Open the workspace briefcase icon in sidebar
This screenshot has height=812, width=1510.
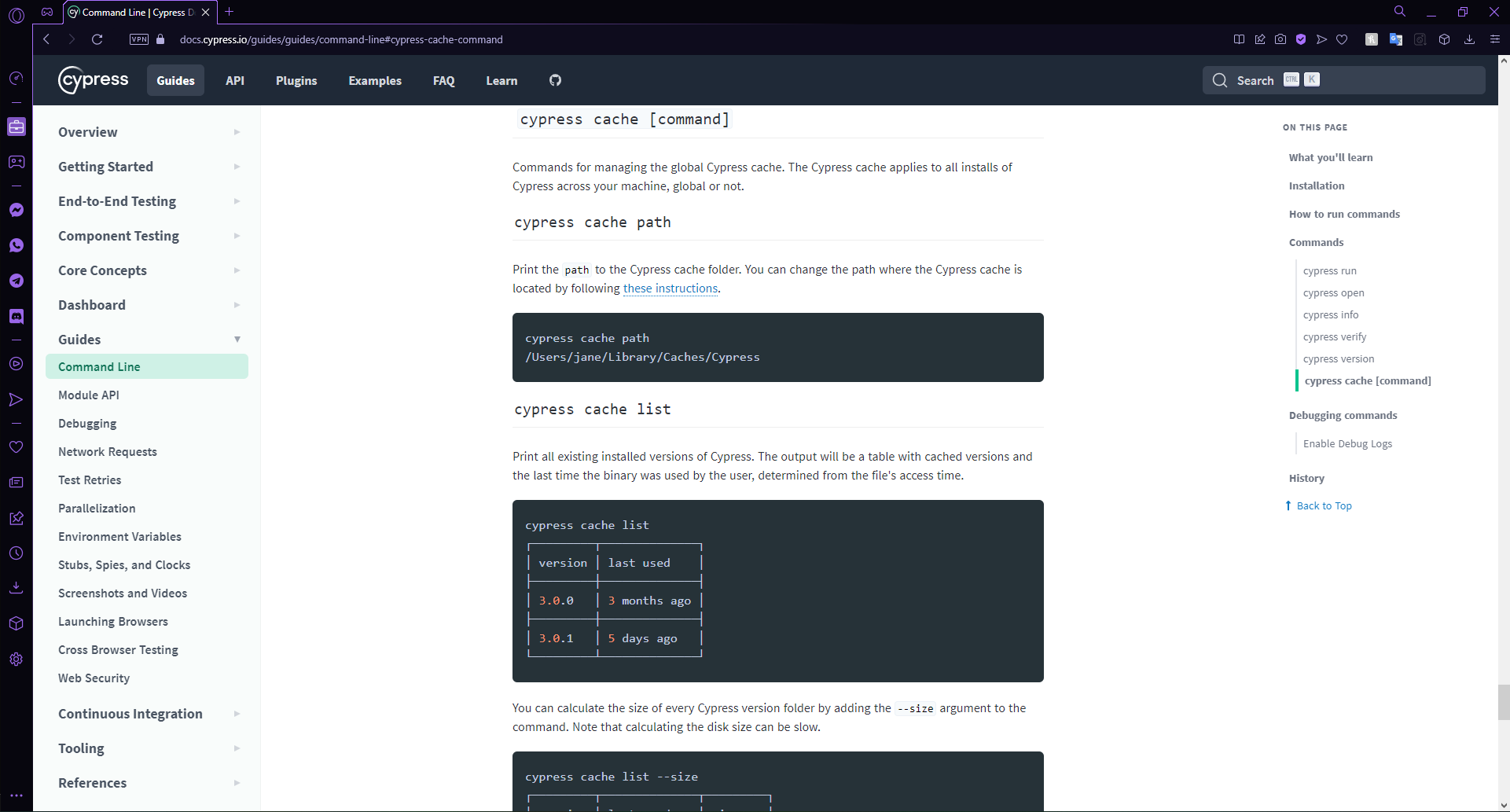click(16, 127)
